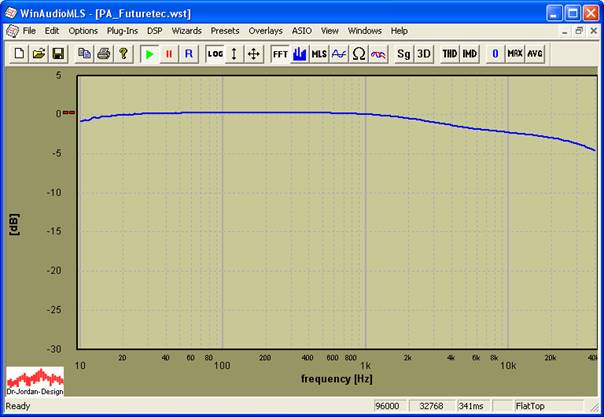604x417 pixels.
Task: Minimize the inner document window
Action: click(x=565, y=31)
